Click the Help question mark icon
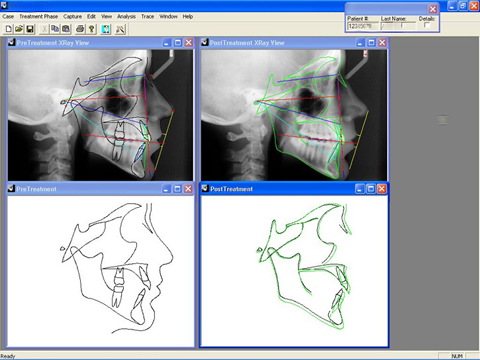 click(91, 29)
